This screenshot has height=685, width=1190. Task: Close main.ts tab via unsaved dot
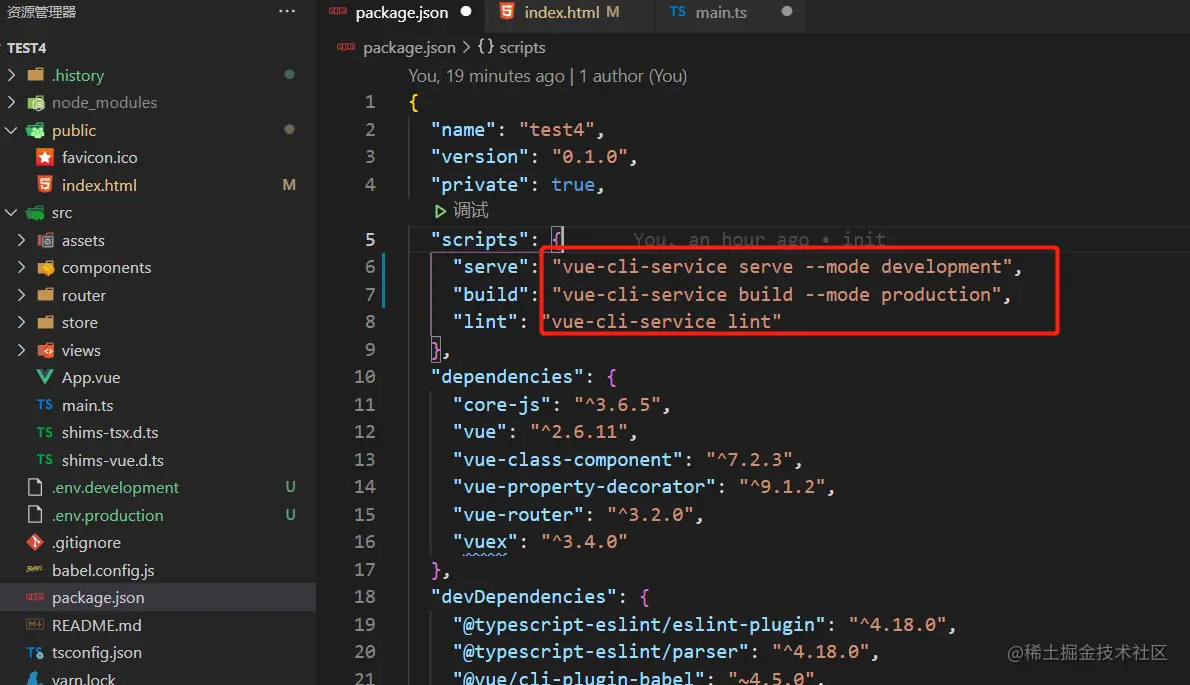pos(787,11)
